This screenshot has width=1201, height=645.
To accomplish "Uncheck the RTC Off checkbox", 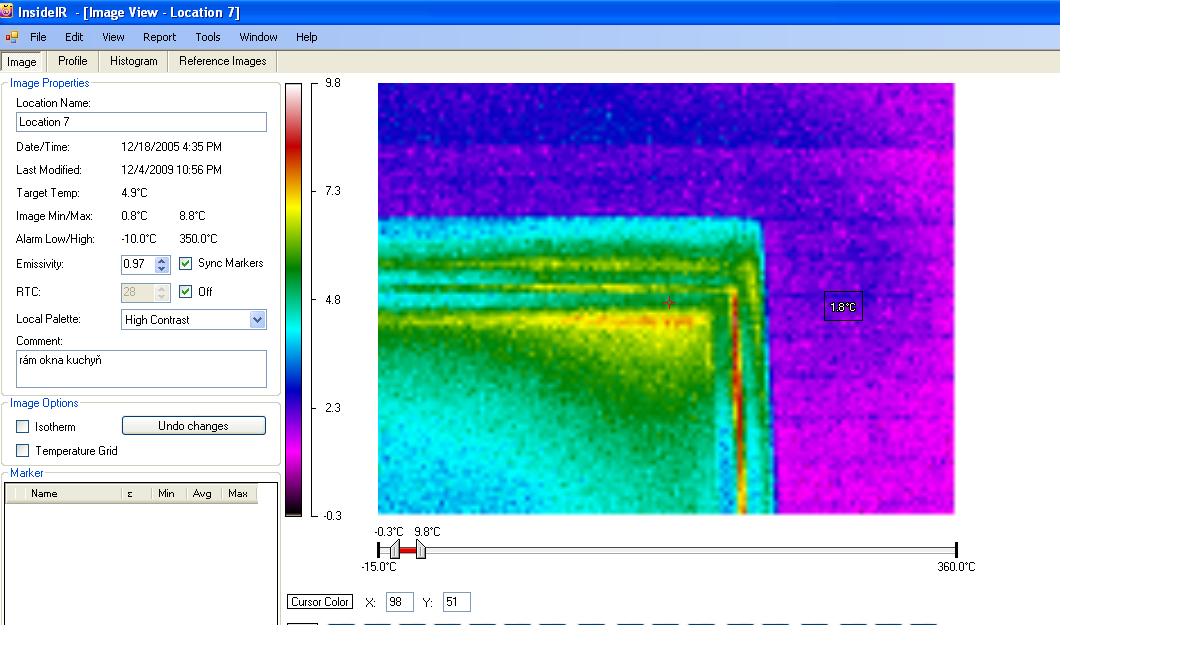I will coord(185,292).
